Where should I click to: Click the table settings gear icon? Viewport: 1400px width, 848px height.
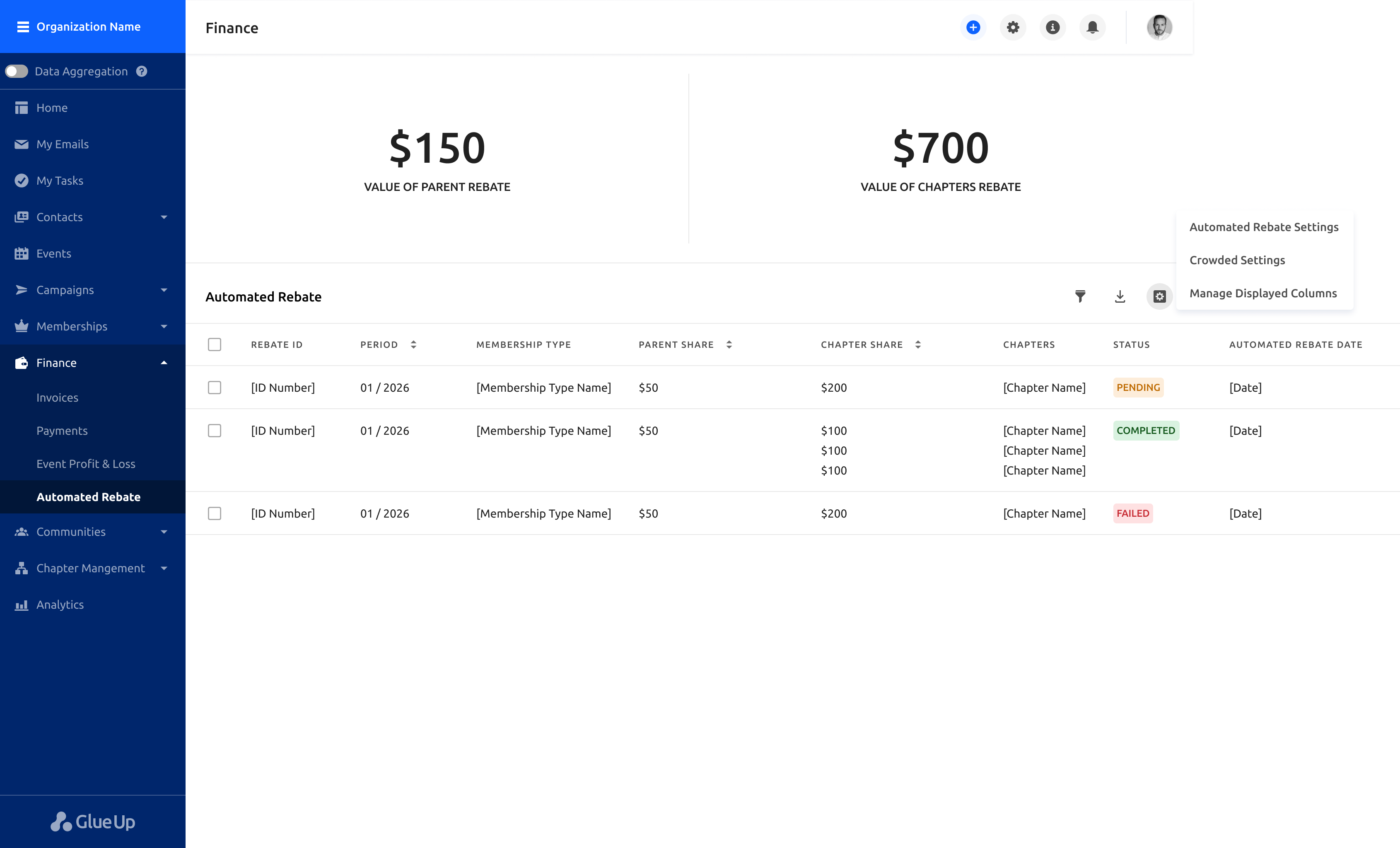pyautogui.click(x=1160, y=296)
